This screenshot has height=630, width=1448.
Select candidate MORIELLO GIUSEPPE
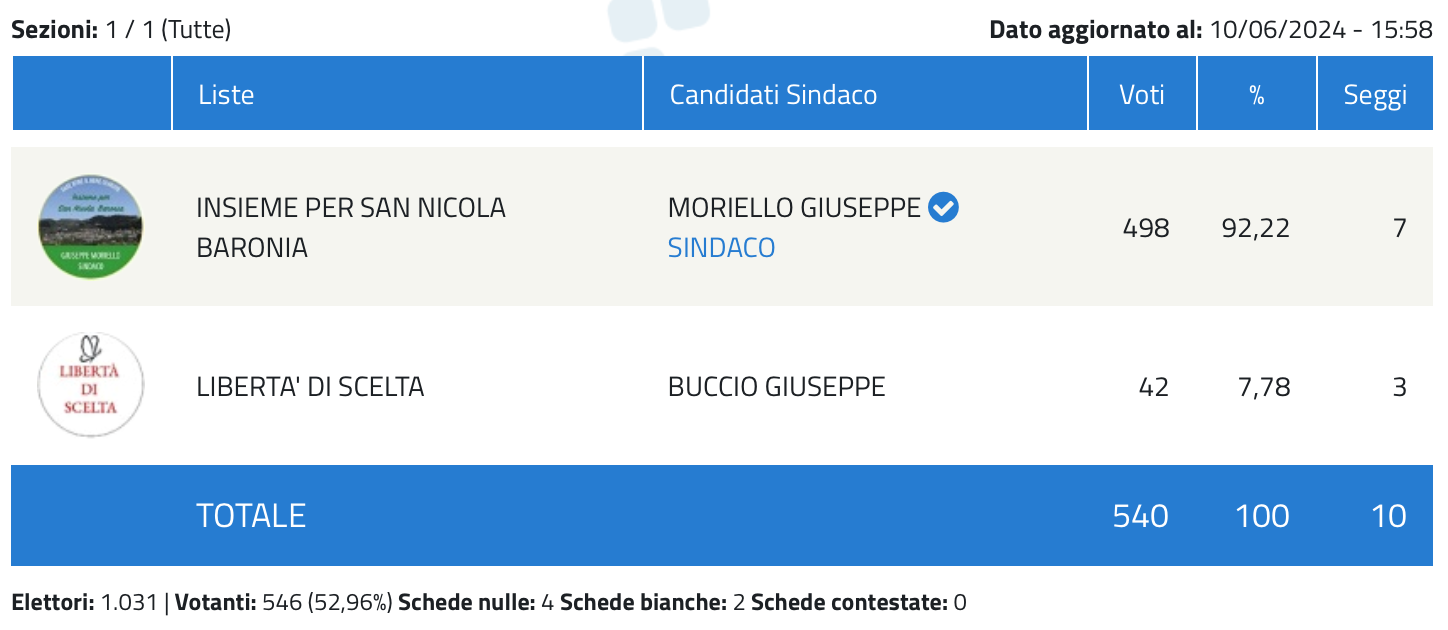pos(794,208)
